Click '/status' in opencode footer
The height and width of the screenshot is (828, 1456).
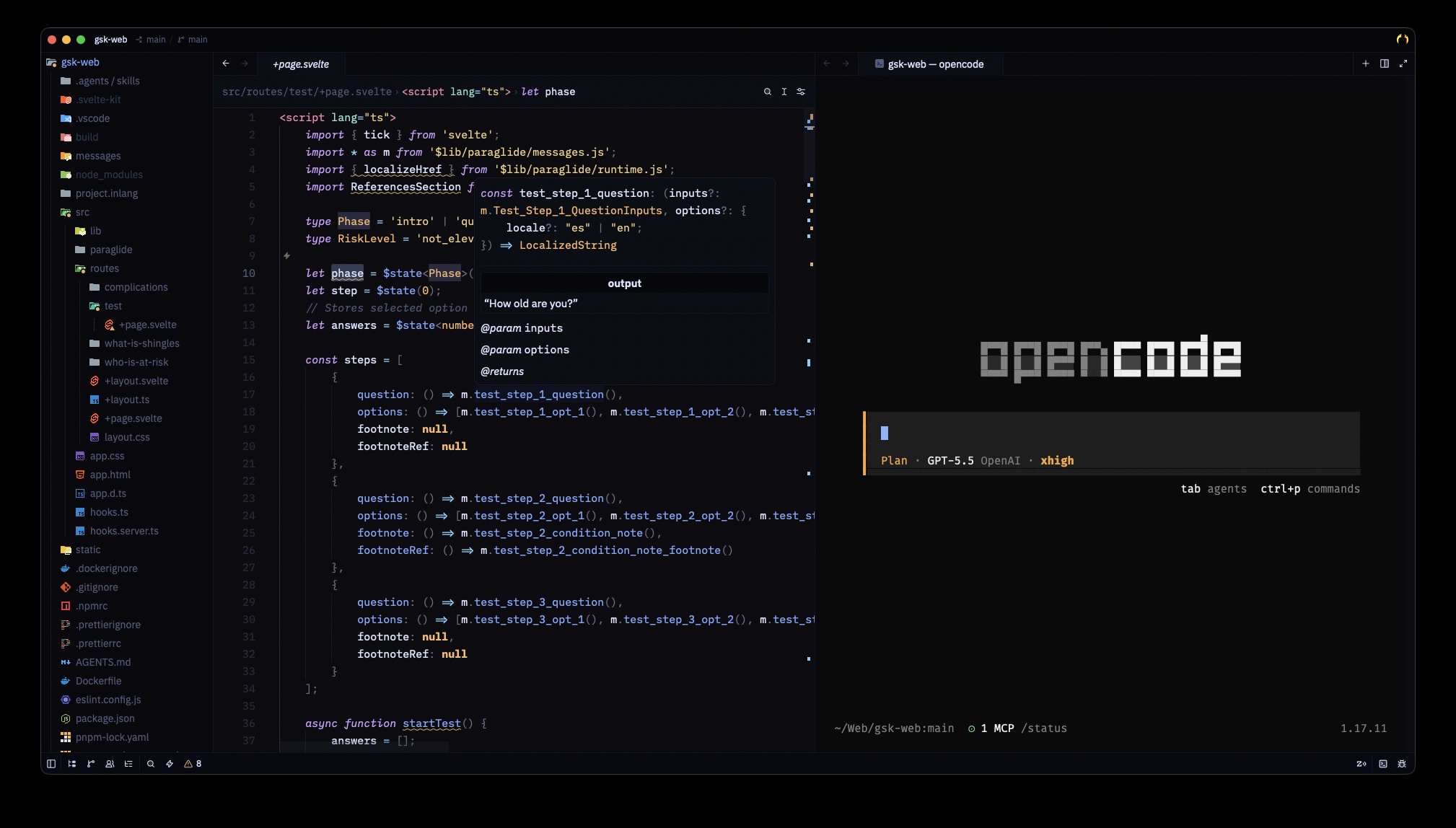1044,728
